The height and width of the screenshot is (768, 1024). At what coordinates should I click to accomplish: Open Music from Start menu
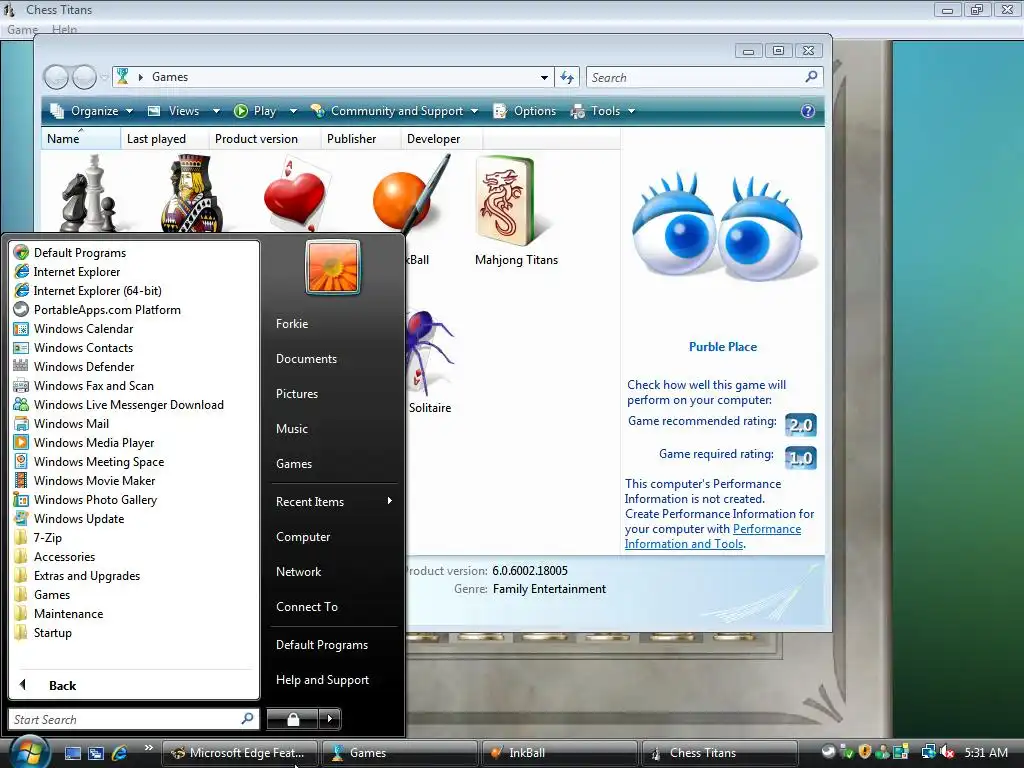tap(291, 428)
